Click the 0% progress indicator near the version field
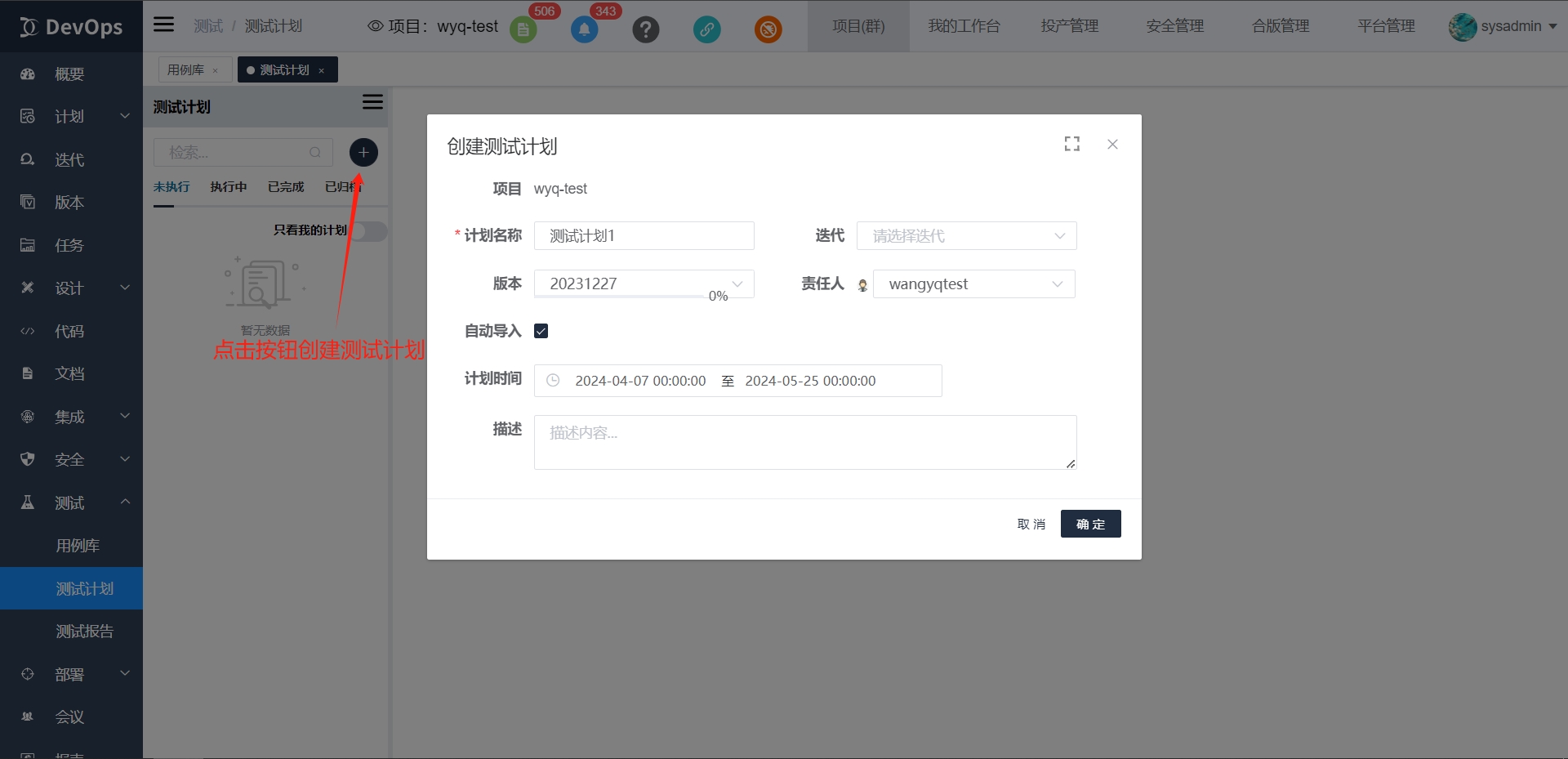Screen dimensions: 1568x759 (x=719, y=295)
